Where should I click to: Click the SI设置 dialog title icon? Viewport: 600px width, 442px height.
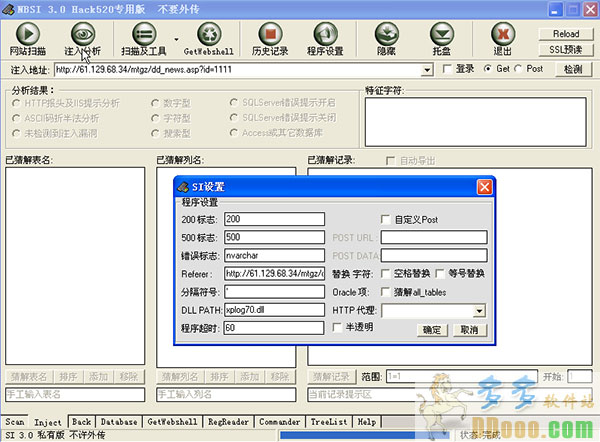pyautogui.click(x=183, y=187)
